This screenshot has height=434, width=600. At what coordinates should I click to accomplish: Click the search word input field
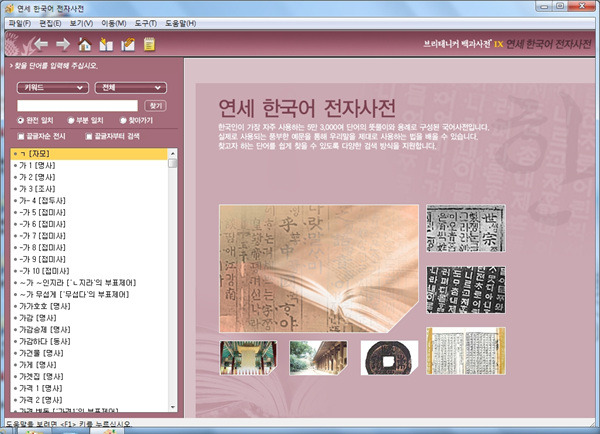77,106
